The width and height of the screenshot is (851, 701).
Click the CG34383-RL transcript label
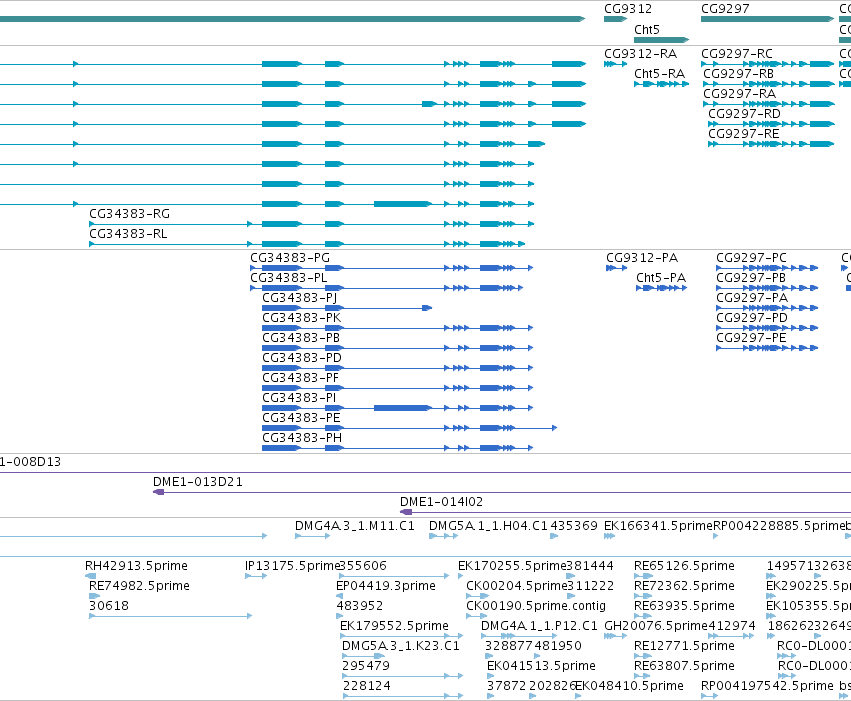(x=128, y=234)
